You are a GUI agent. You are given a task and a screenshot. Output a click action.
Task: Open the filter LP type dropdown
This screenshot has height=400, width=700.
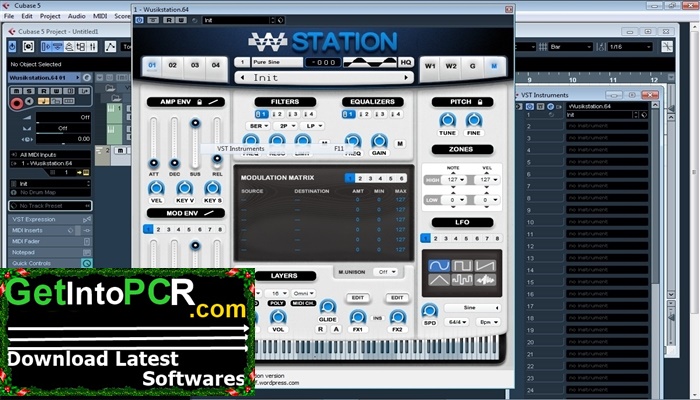312,126
